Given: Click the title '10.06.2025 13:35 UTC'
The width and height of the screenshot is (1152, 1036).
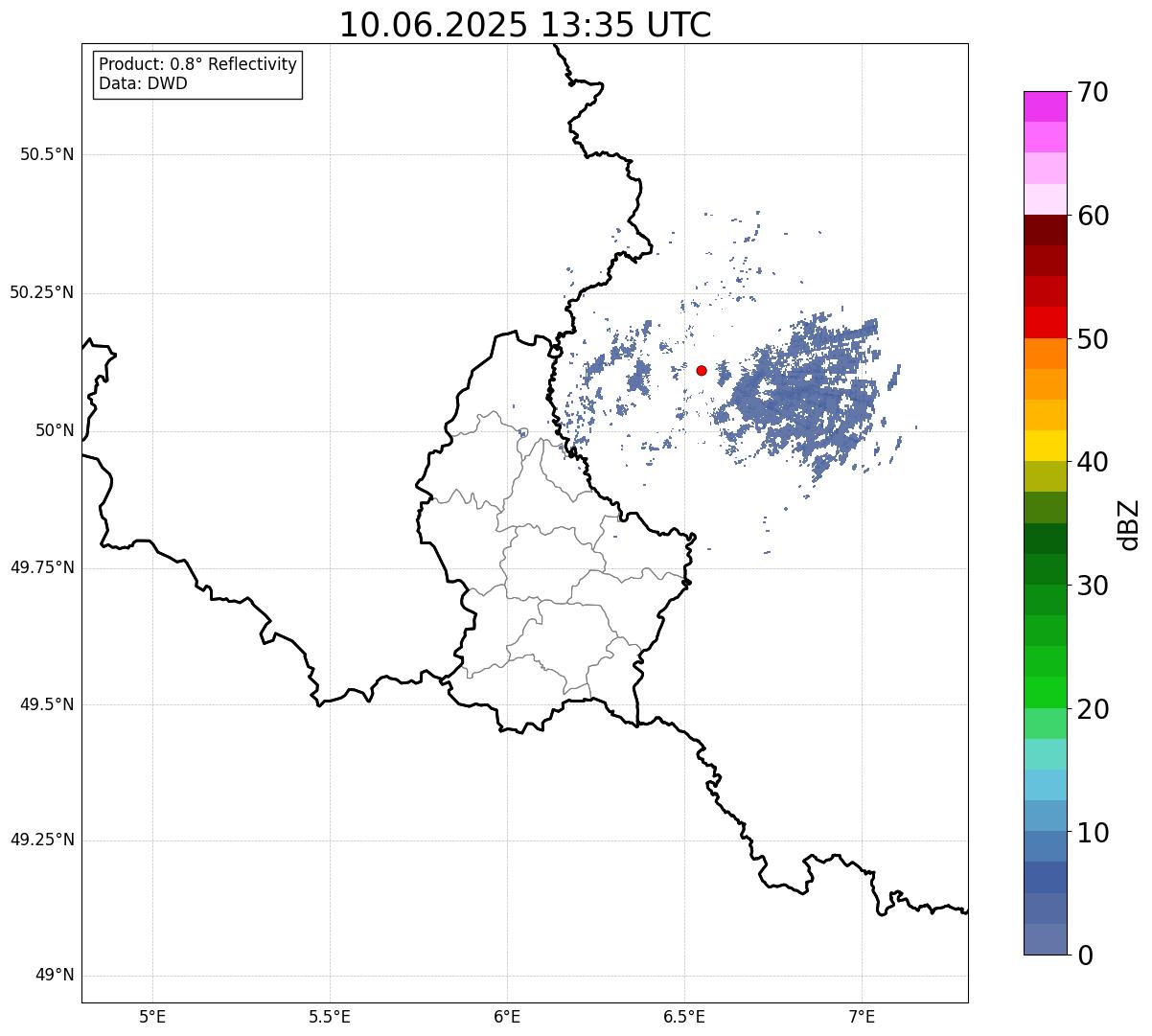Looking at the screenshot, I should click(525, 25).
